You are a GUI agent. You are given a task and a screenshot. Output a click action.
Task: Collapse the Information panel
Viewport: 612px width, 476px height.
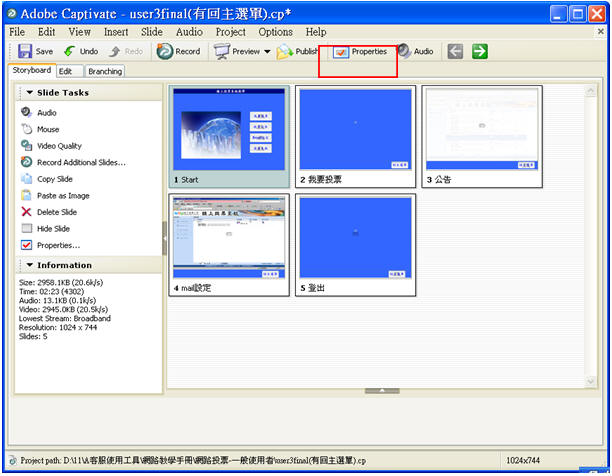pos(30,265)
